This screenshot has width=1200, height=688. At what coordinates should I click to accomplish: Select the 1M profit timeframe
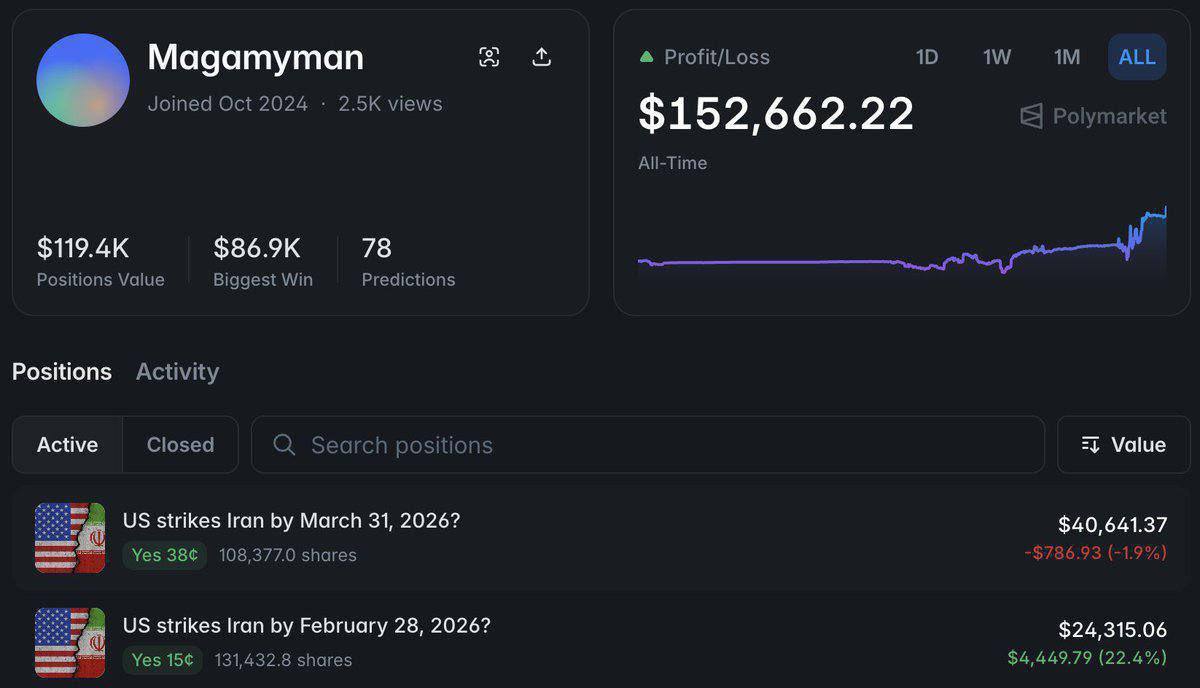click(1067, 57)
